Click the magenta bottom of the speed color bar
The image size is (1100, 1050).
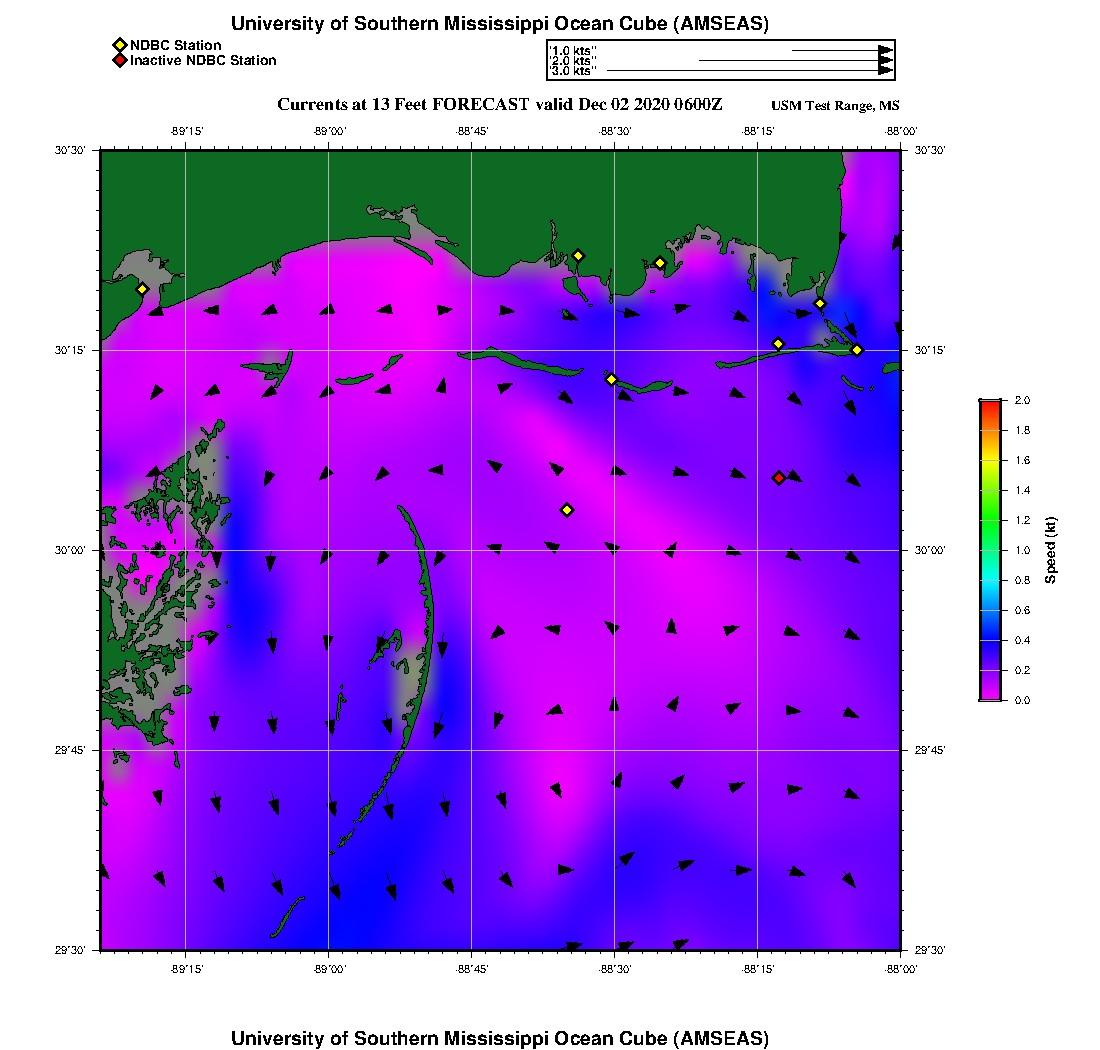pyautogui.click(x=989, y=695)
